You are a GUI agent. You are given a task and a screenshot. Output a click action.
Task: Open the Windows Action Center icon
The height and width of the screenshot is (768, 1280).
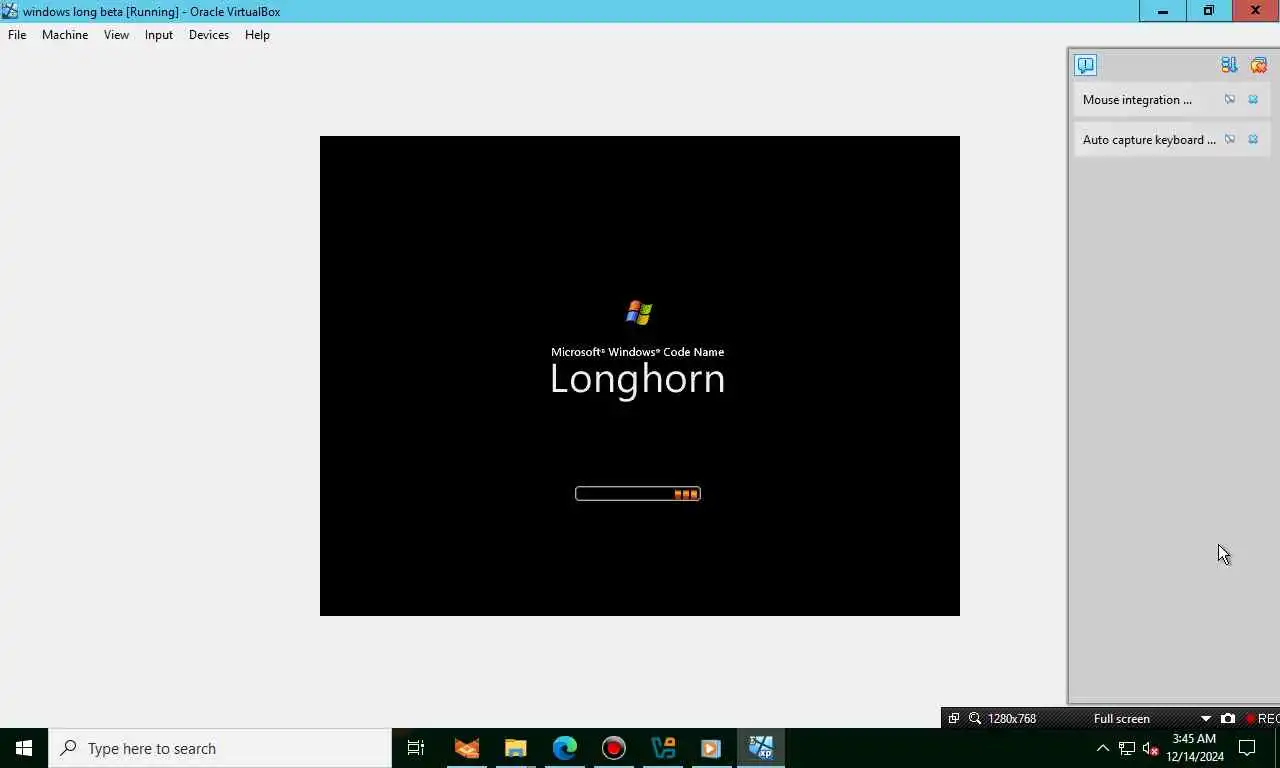pyautogui.click(x=1247, y=748)
